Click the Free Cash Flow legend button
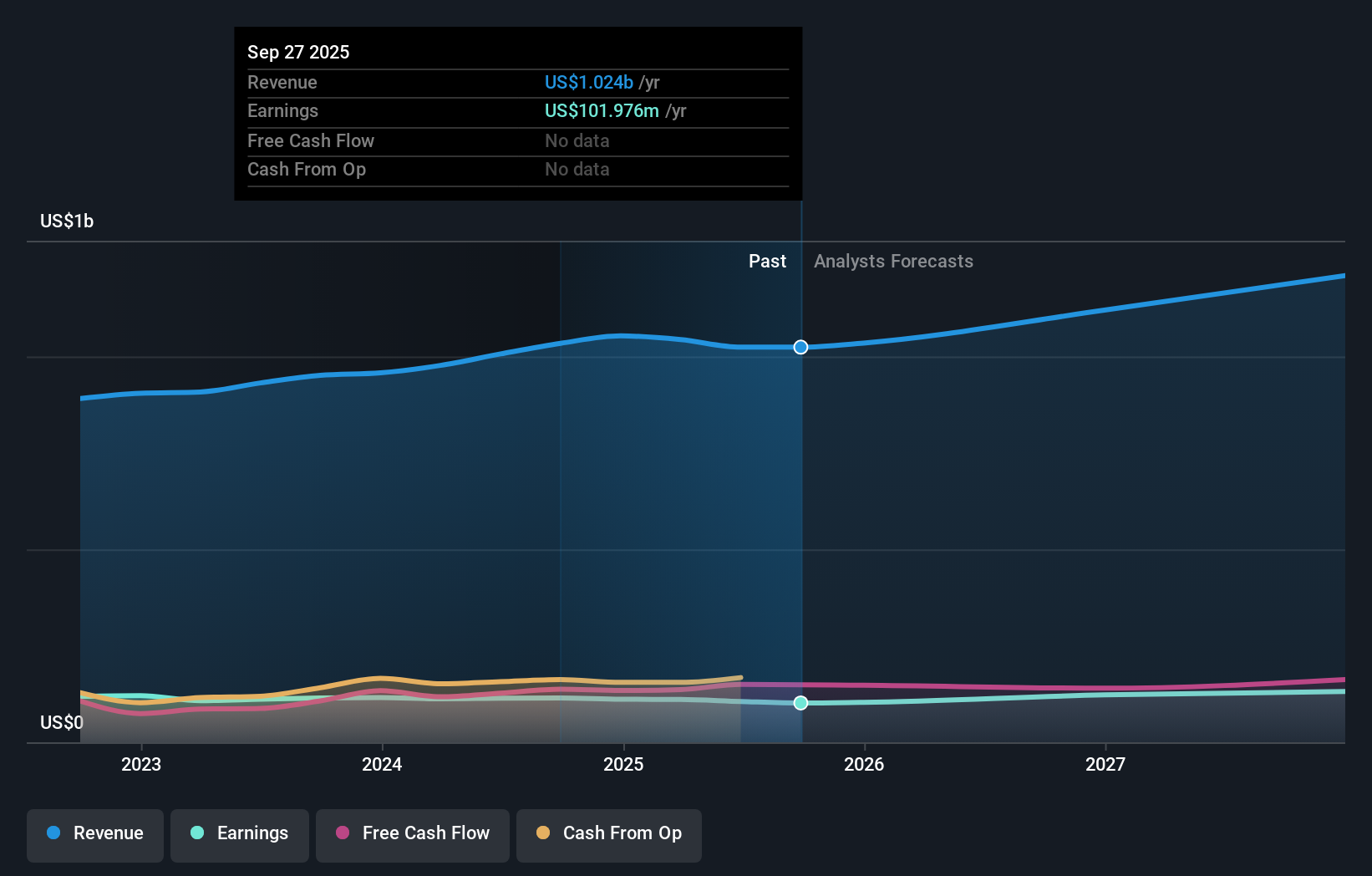Image resolution: width=1372 pixels, height=876 pixels. point(412,833)
